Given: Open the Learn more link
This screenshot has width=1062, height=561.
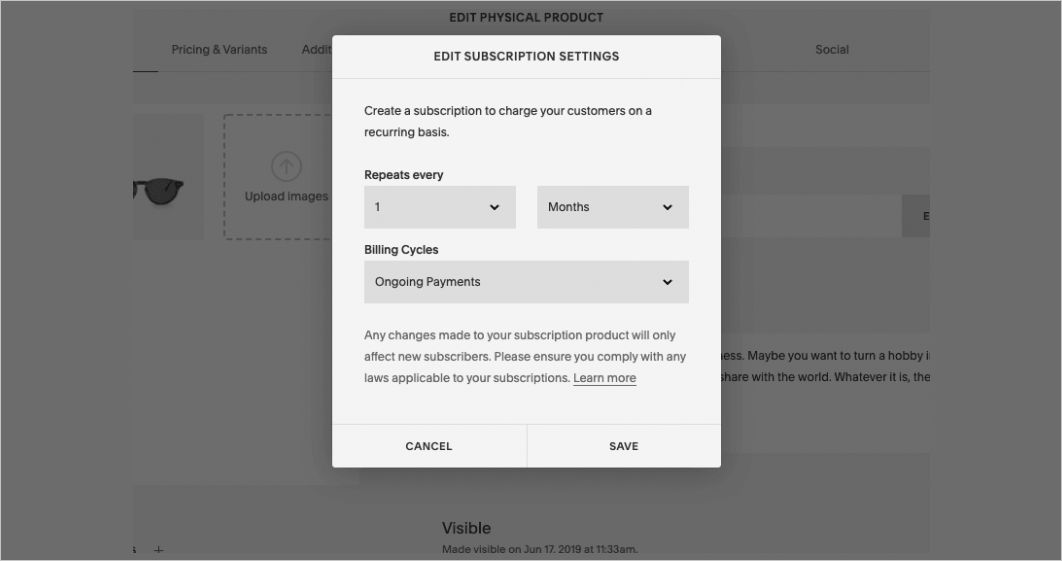Looking at the screenshot, I should pos(604,378).
